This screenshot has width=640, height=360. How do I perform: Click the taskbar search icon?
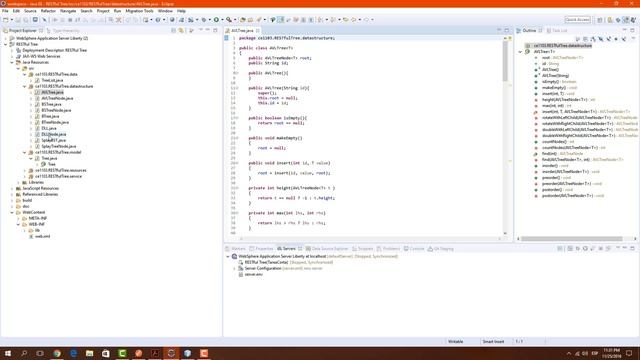[24, 353]
